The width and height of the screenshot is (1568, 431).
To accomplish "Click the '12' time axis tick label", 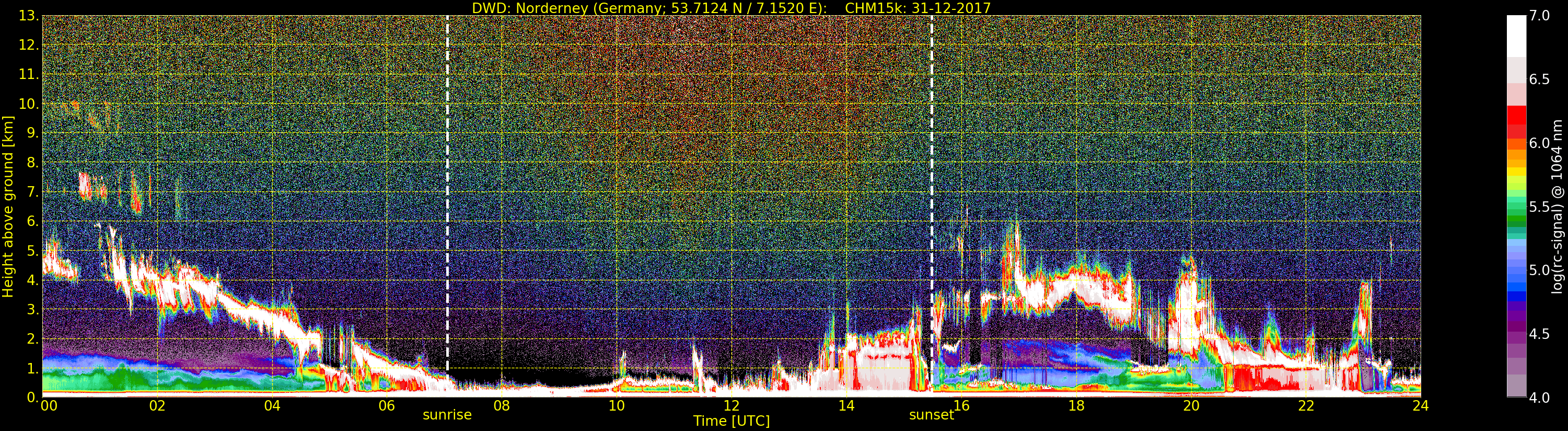I will (731, 406).
